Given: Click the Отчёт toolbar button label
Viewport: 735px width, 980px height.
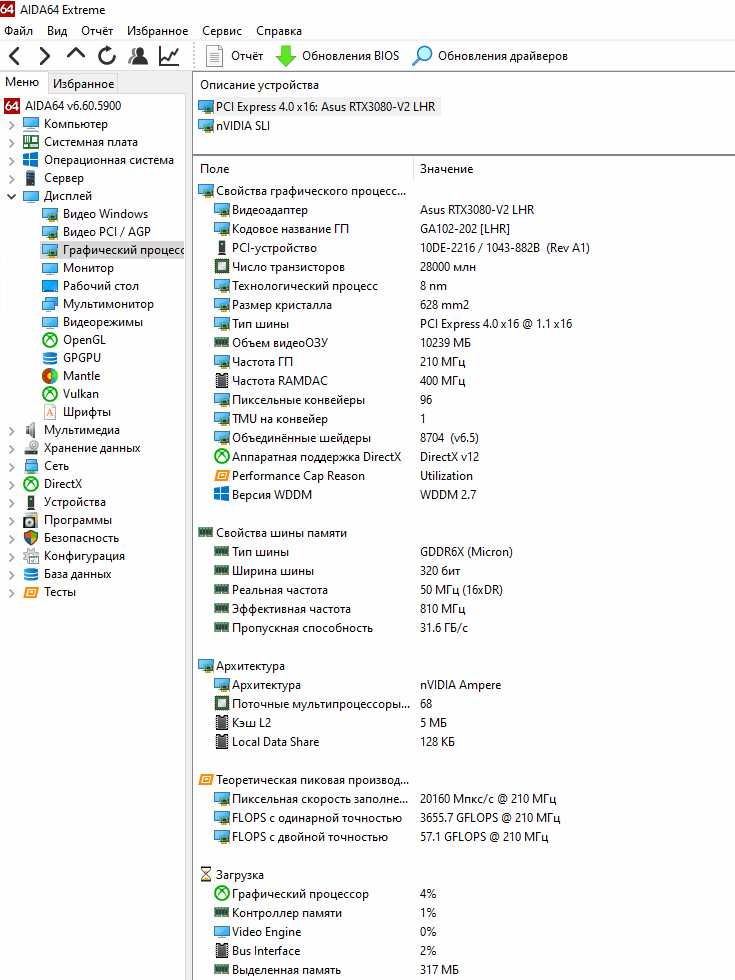Looking at the screenshot, I should (247, 56).
